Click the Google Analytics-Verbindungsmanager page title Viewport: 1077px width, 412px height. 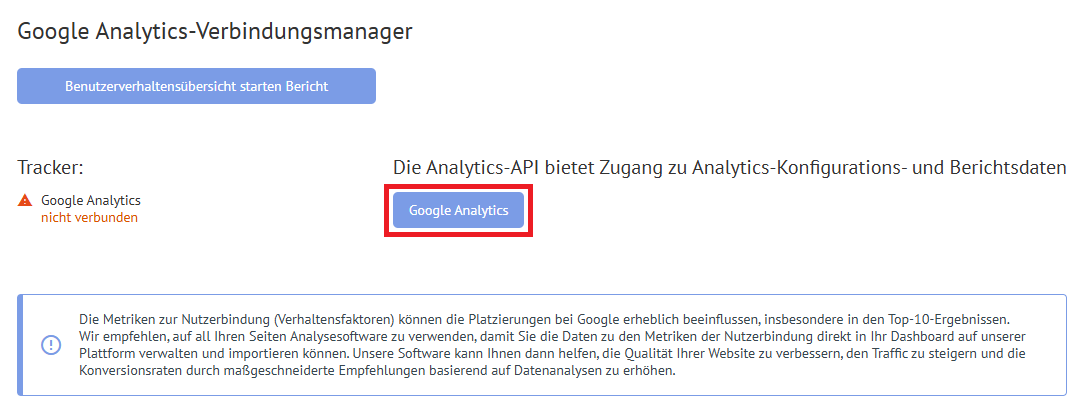(x=214, y=32)
